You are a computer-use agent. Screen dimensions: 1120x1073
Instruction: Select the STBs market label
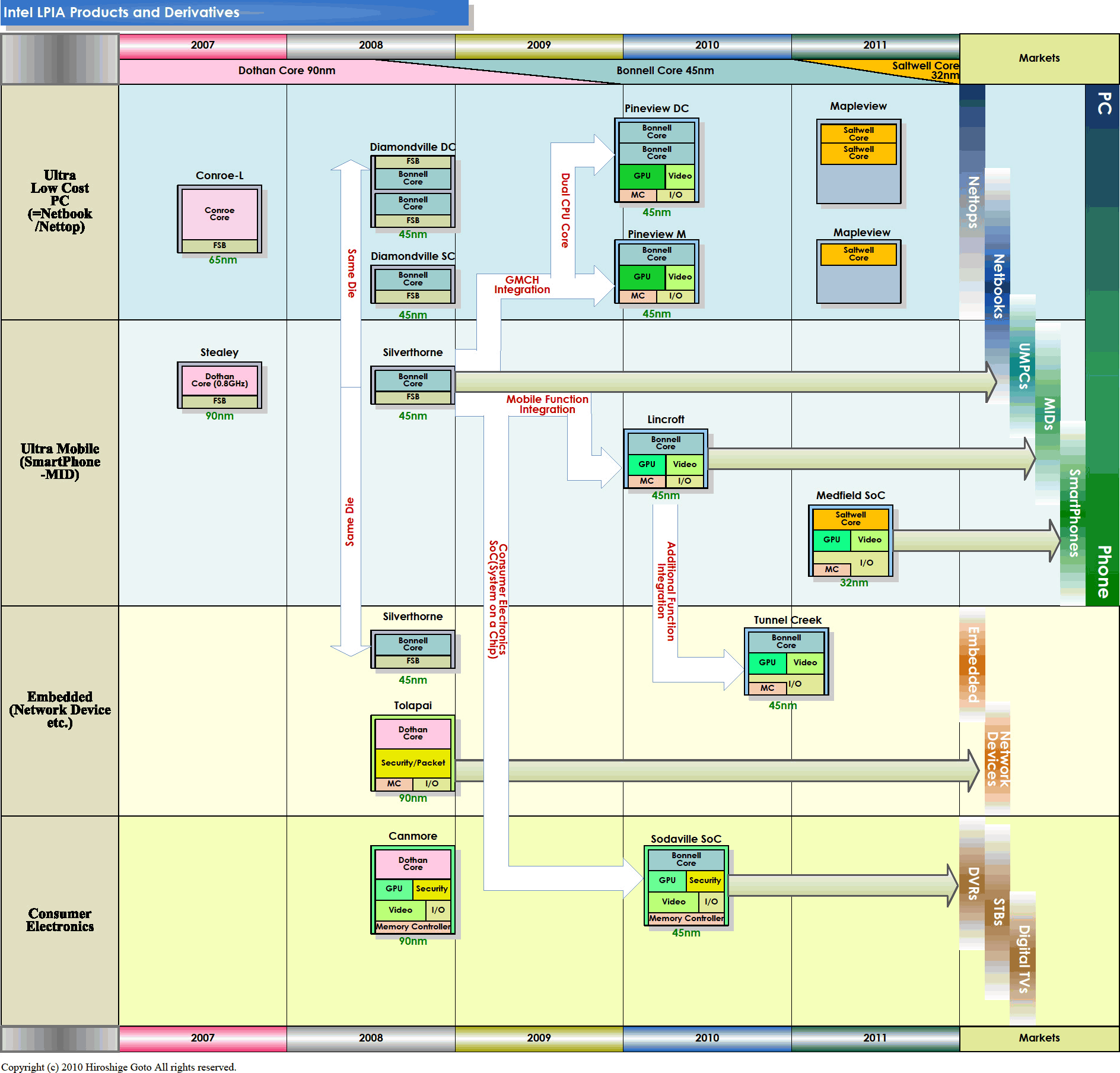tap(998, 912)
